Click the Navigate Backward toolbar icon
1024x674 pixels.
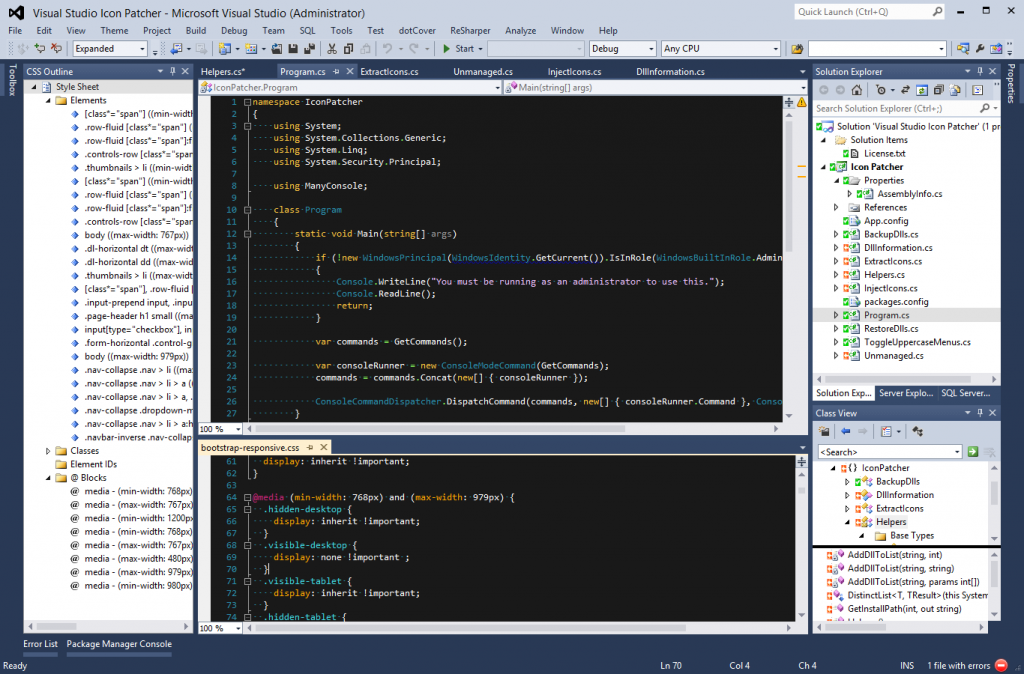(176, 48)
